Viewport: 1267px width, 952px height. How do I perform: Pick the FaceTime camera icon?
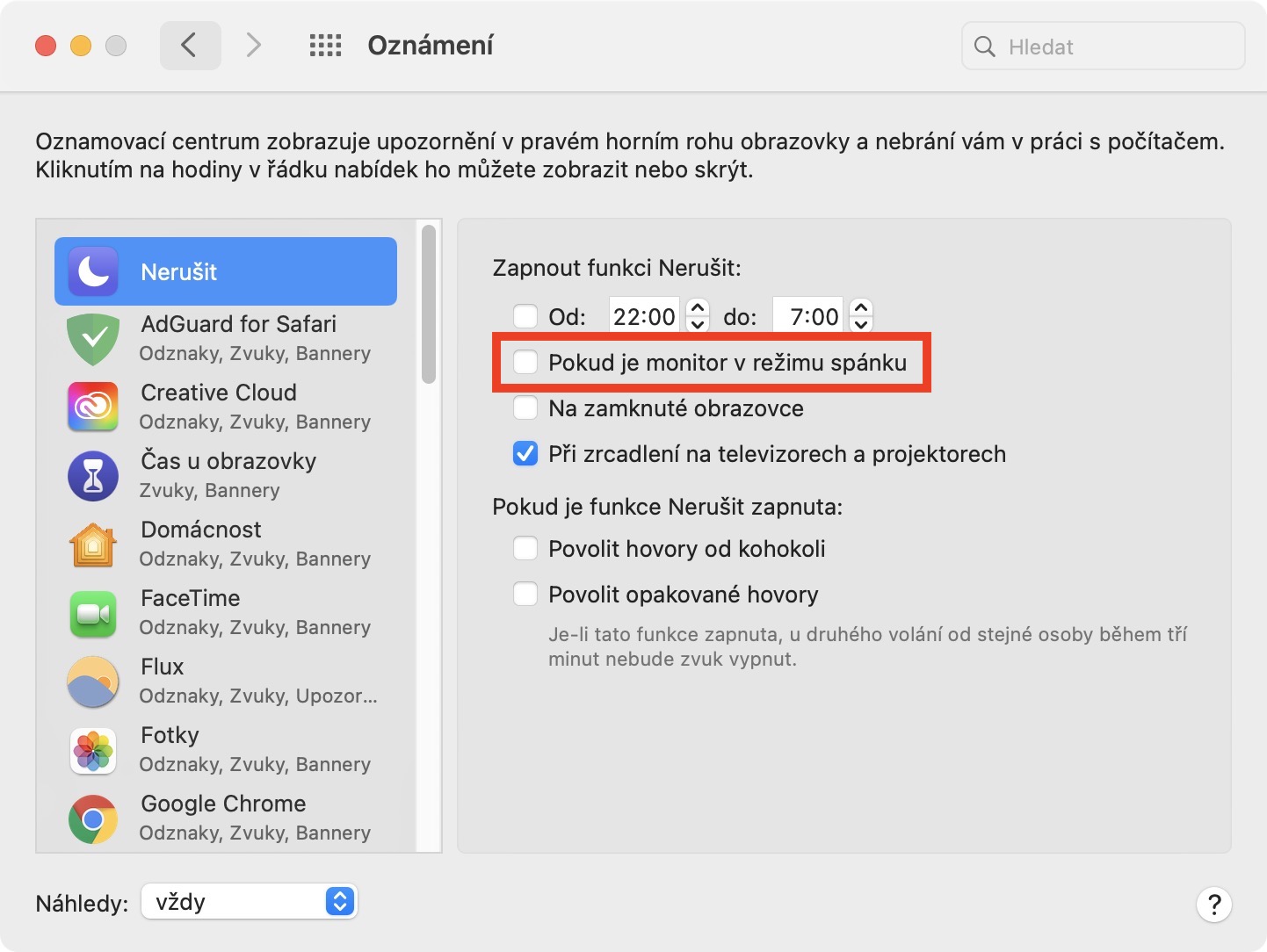tap(93, 613)
